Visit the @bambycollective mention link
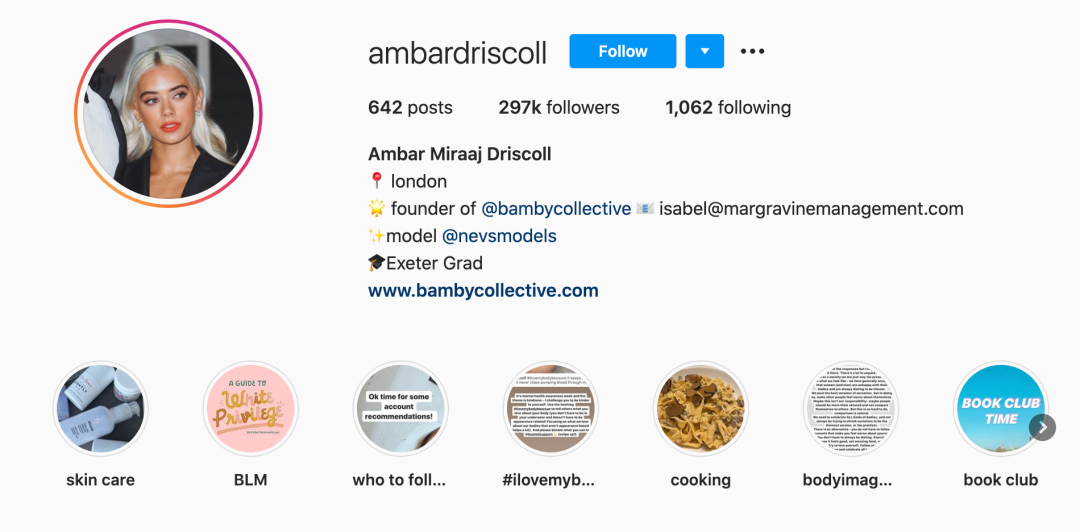1080x532 pixels. (x=555, y=209)
